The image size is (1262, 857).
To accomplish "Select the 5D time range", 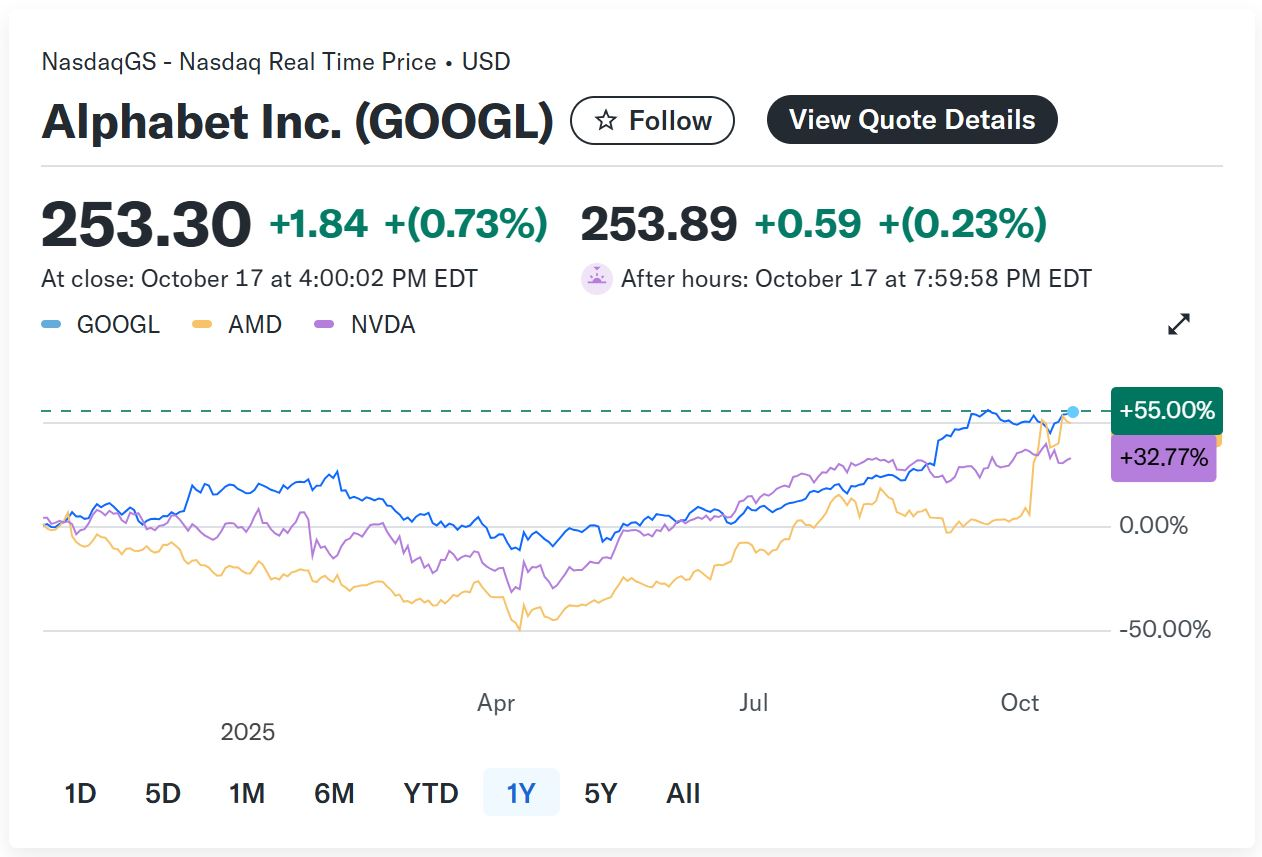I will click(163, 794).
